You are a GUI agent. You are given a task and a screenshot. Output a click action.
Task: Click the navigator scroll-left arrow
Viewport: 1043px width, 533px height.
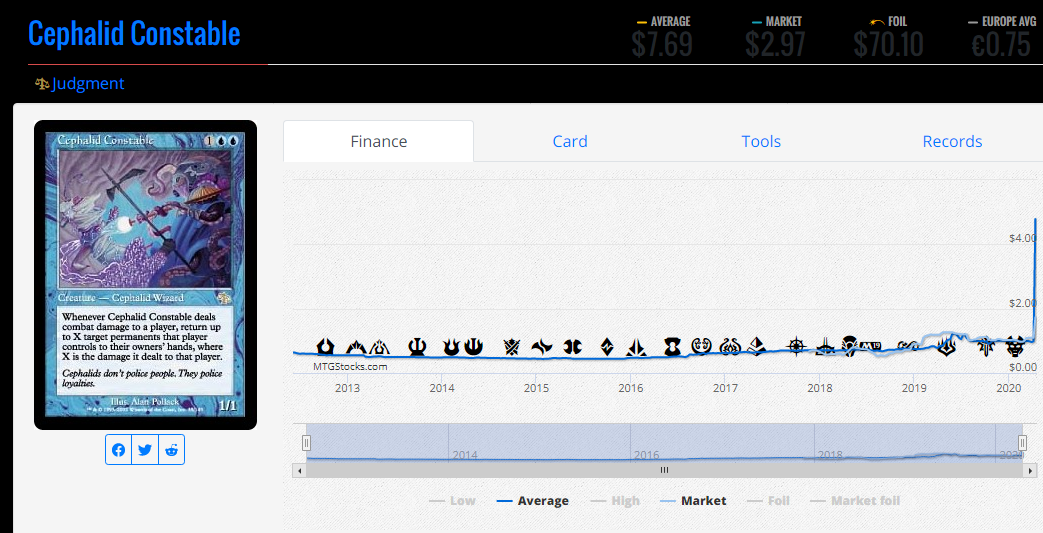[299, 470]
